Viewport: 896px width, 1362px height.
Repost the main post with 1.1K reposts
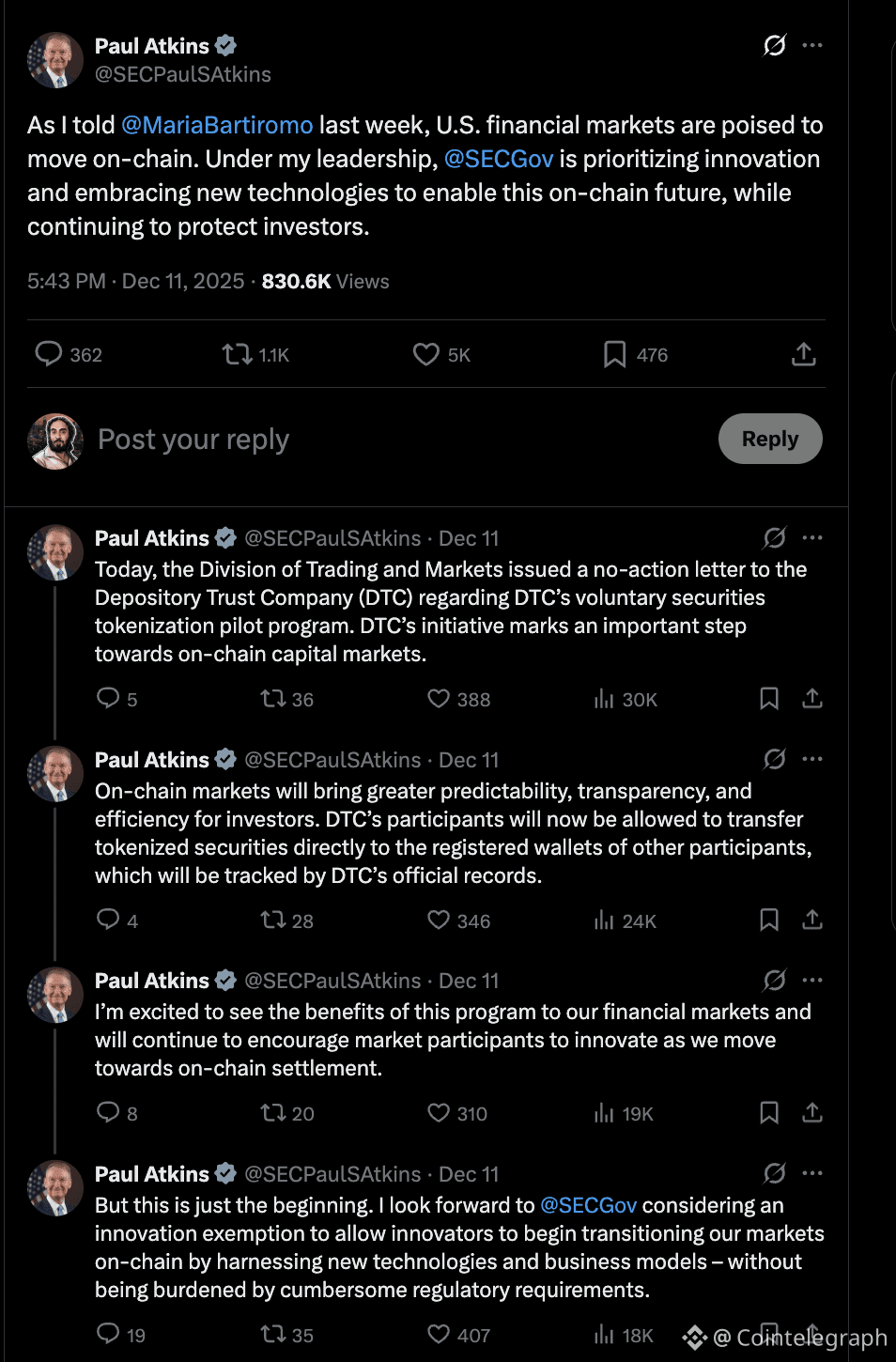click(x=237, y=354)
